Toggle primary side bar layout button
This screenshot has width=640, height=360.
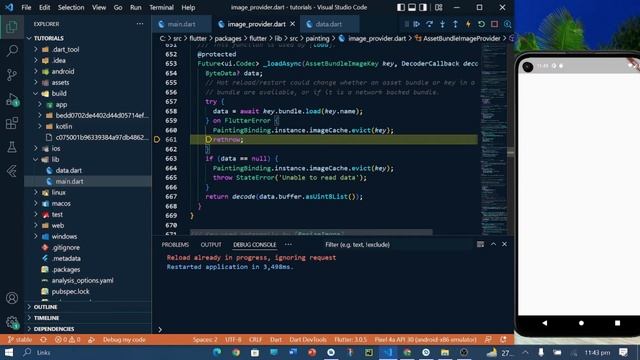[x=401, y=7]
